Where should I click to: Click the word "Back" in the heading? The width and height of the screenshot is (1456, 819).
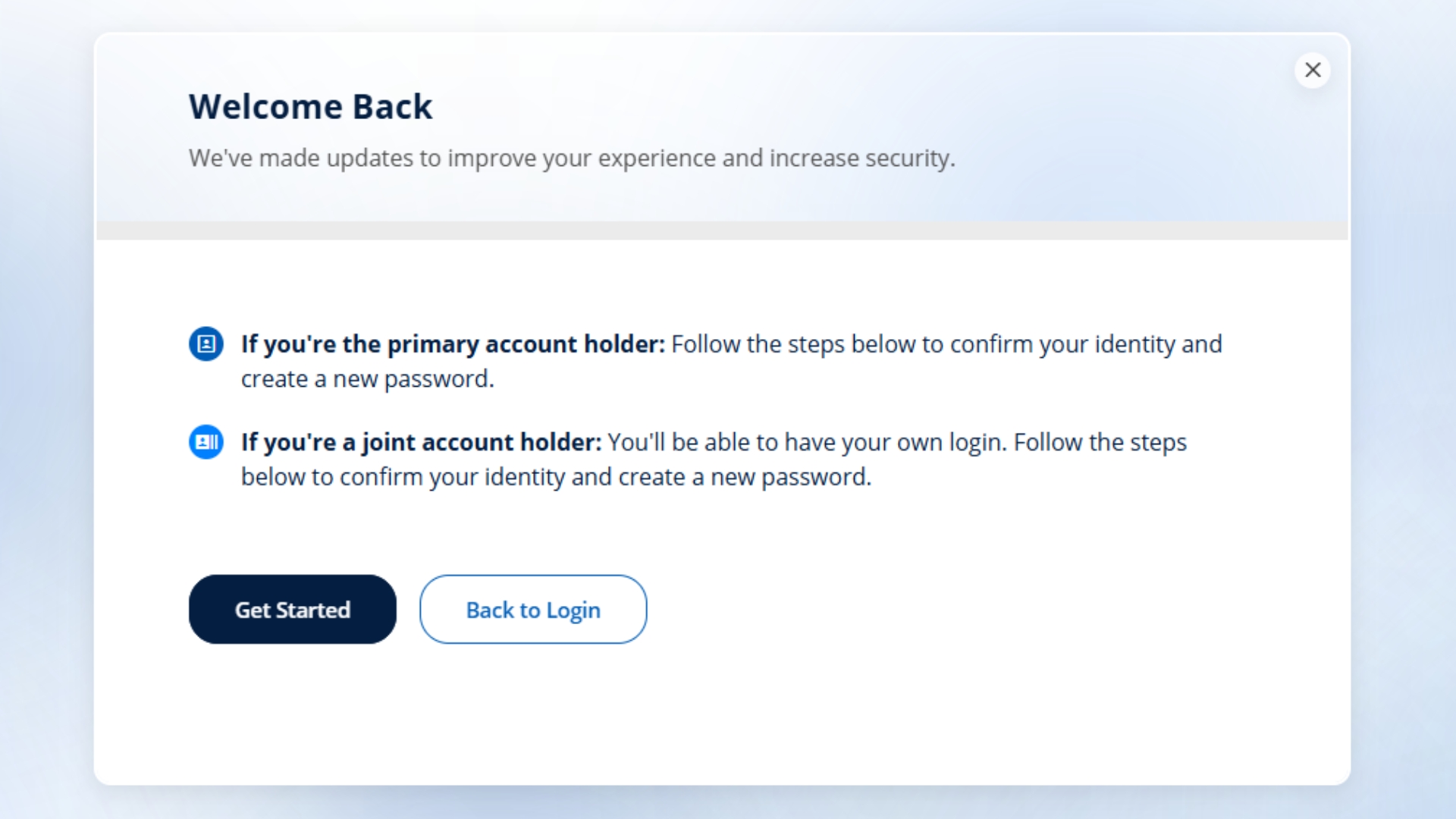click(392, 107)
